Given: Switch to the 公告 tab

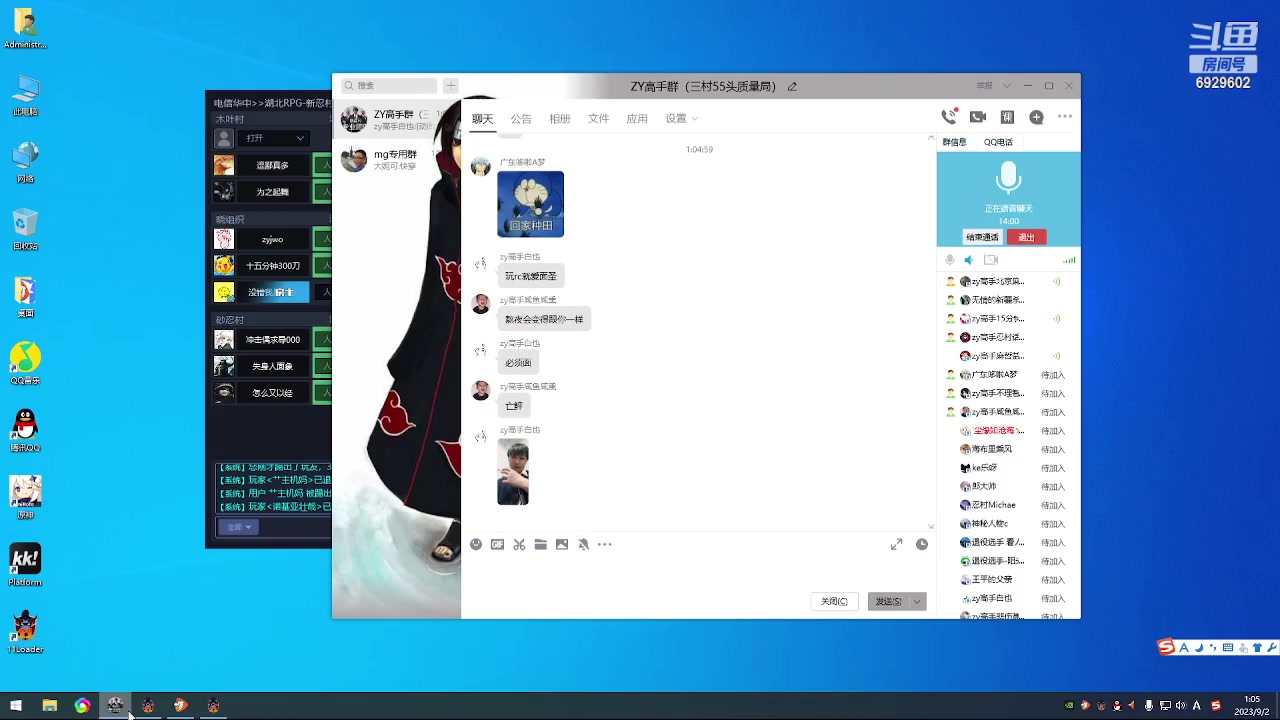Looking at the screenshot, I should [521, 118].
